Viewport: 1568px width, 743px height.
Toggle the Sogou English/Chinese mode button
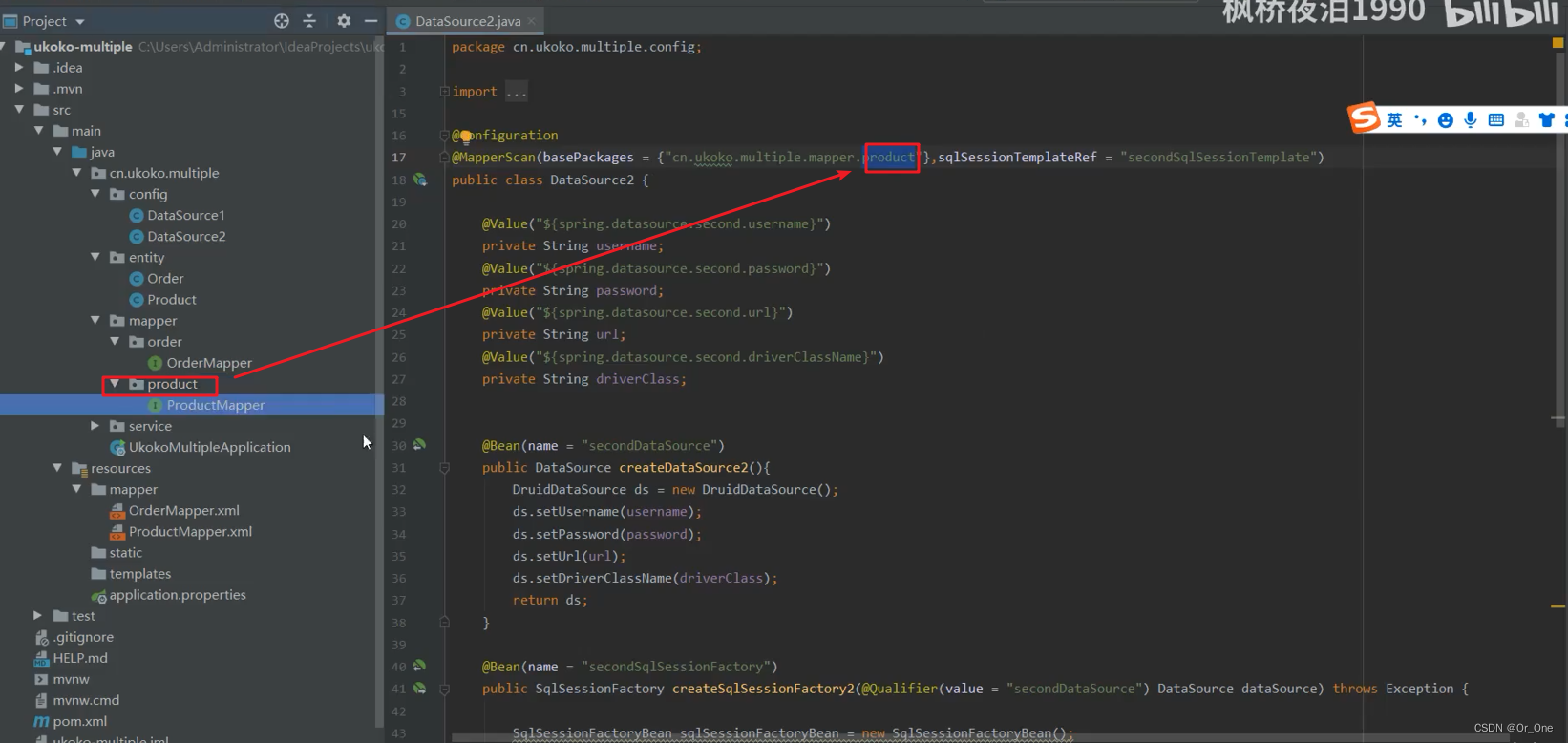click(x=1395, y=119)
